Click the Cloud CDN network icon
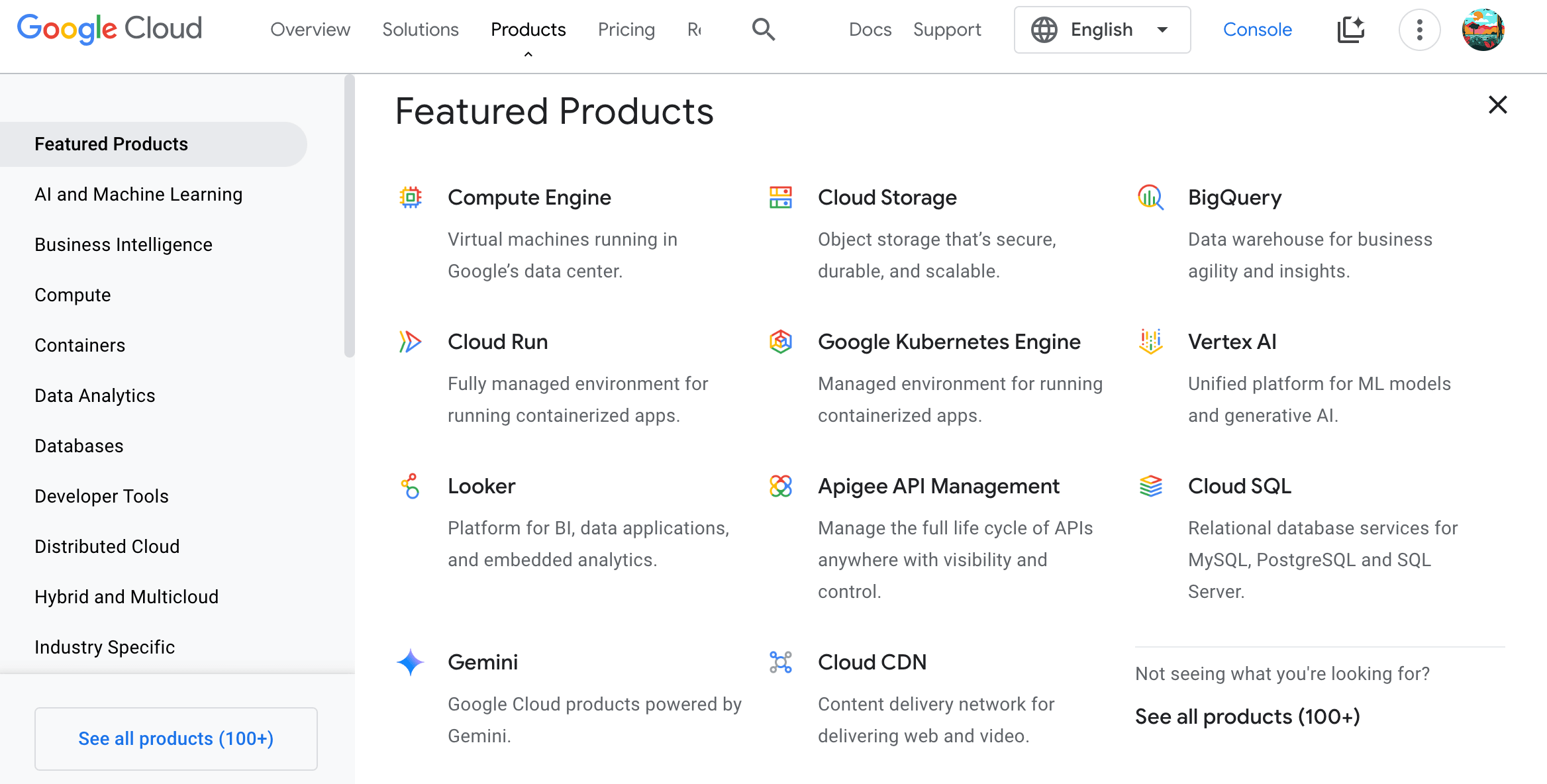The height and width of the screenshot is (784, 1547). click(x=781, y=662)
